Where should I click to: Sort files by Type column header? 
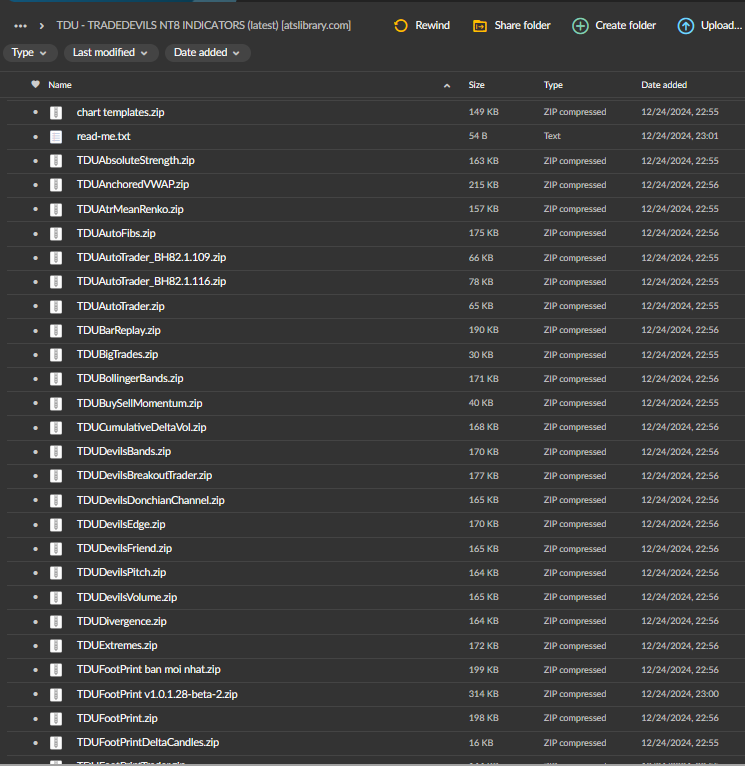point(553,85)
